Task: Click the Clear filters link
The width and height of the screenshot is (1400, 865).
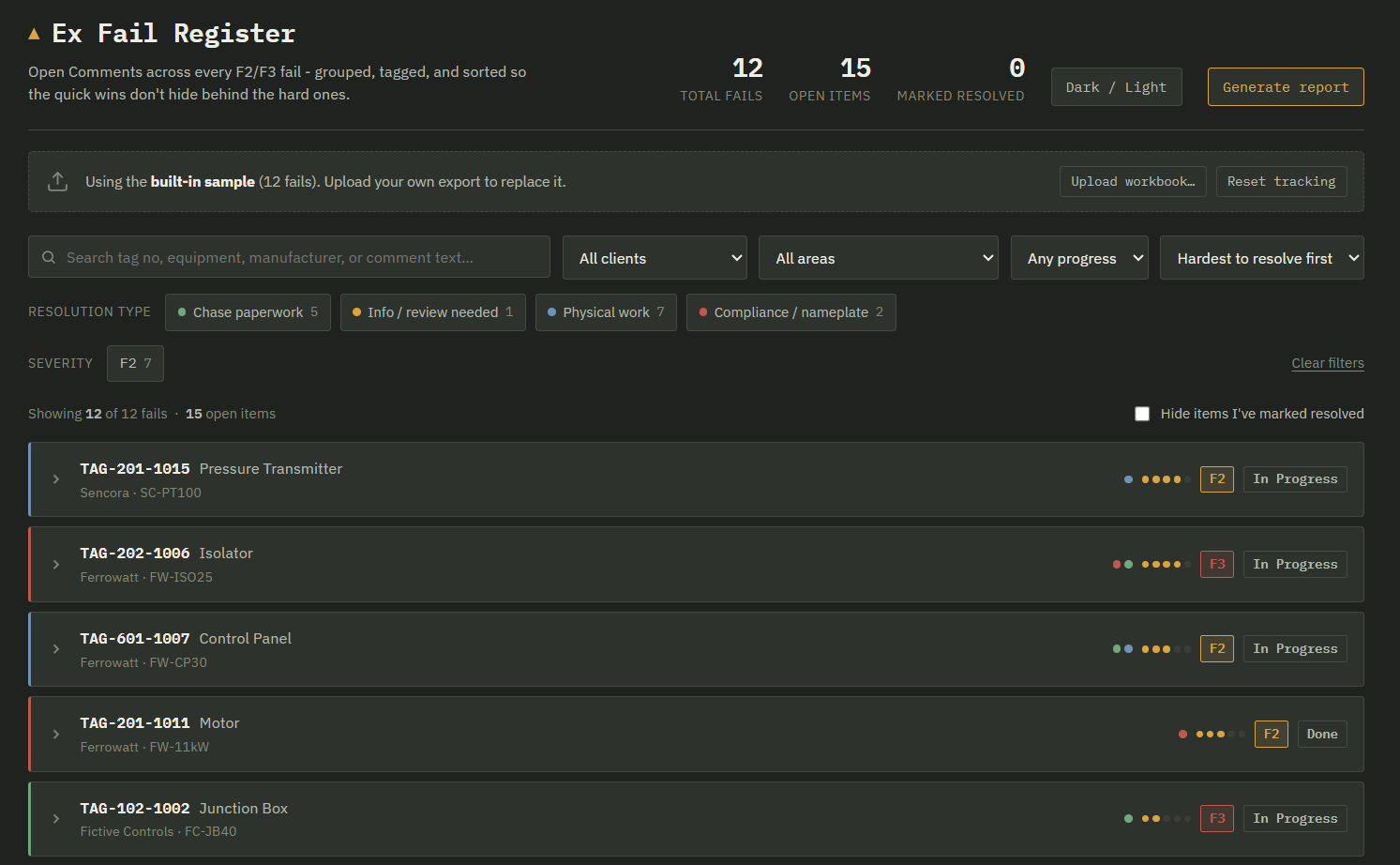Action: tap(1328, 363)
